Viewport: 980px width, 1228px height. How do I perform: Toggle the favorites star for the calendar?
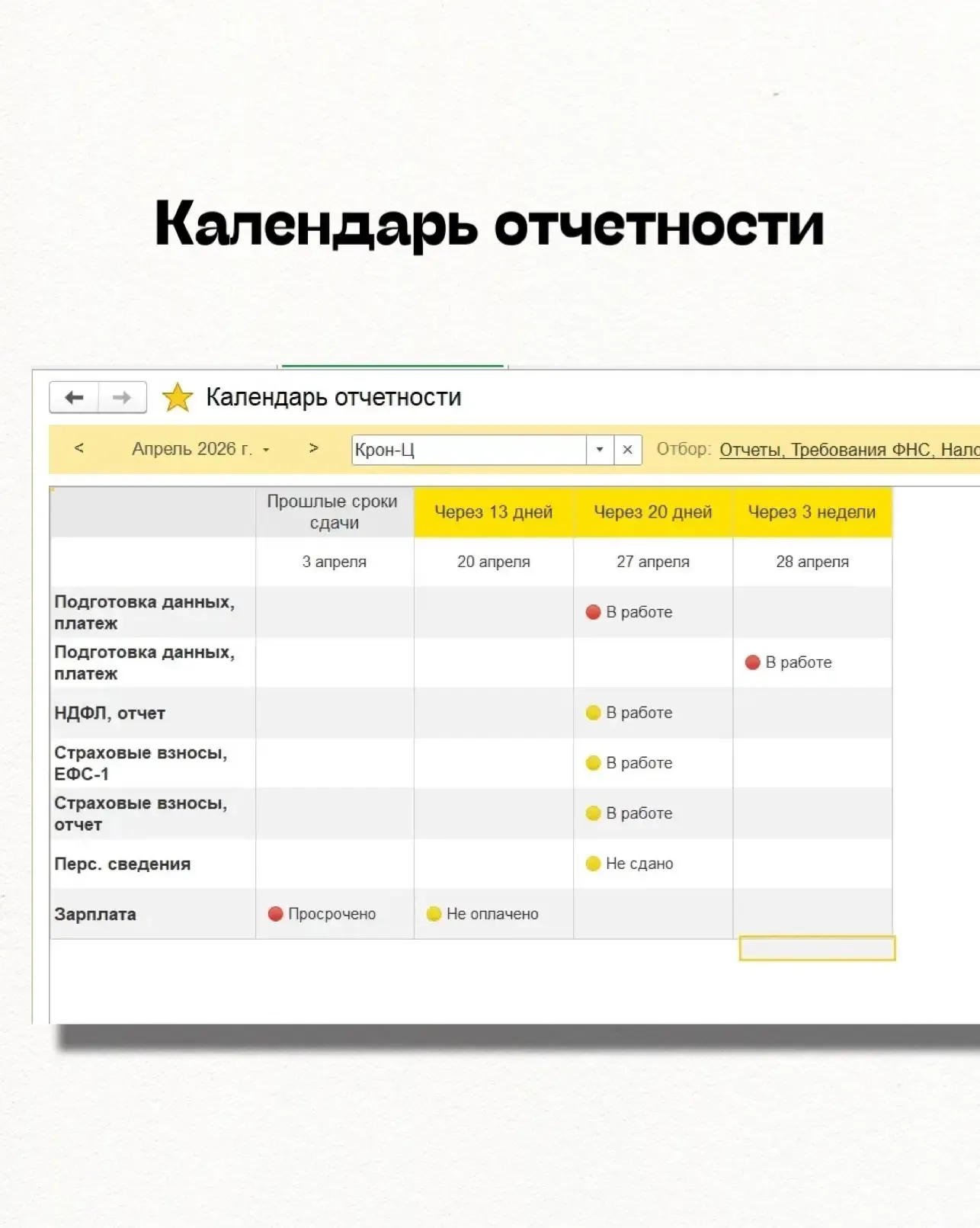[x=178, y=397]
